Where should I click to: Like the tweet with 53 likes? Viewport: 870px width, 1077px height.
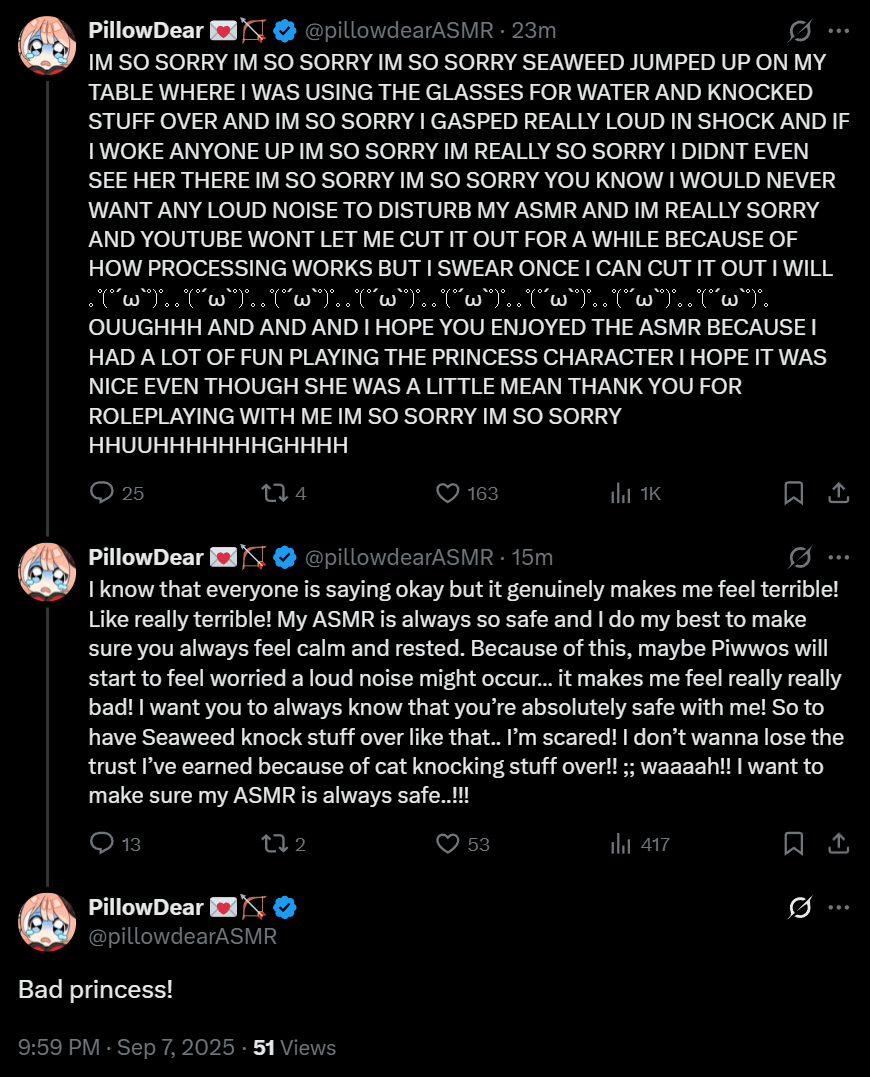pyautogui.click(x=448, y=844)
